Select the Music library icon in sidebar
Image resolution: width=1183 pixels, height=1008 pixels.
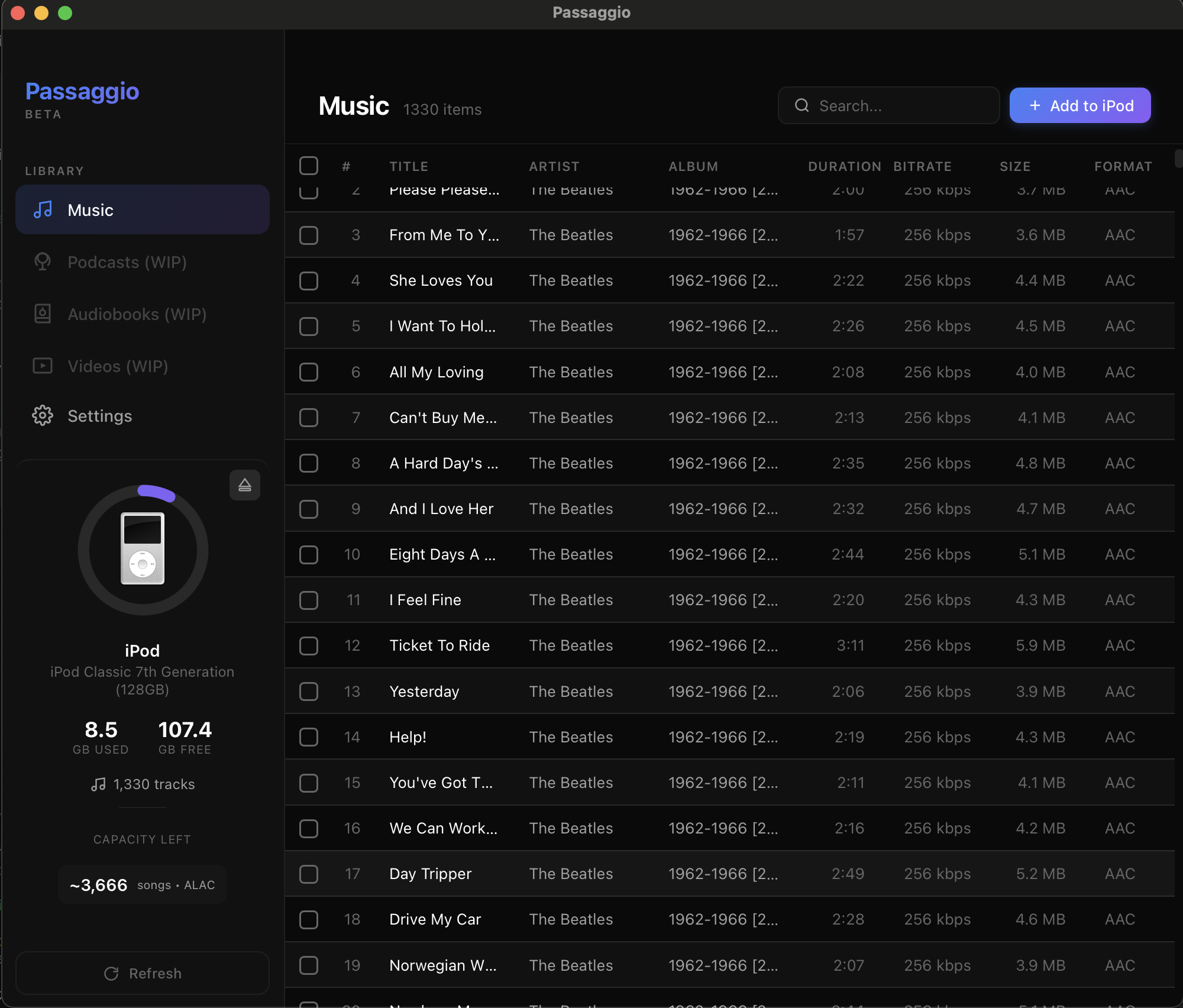tap(43, 209)
